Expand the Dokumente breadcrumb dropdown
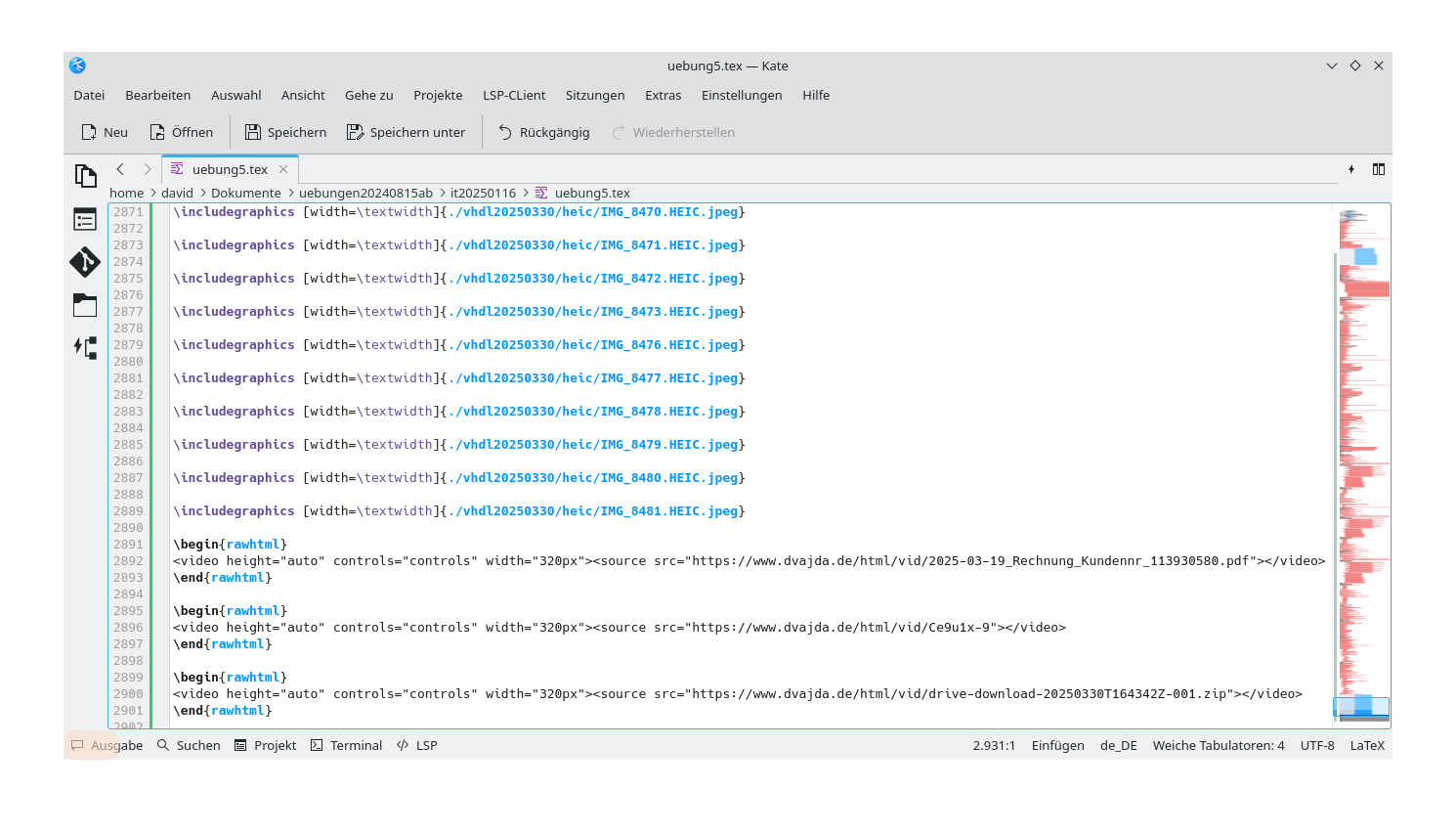This screenshot has width=1456, height=835. (246, 193)
